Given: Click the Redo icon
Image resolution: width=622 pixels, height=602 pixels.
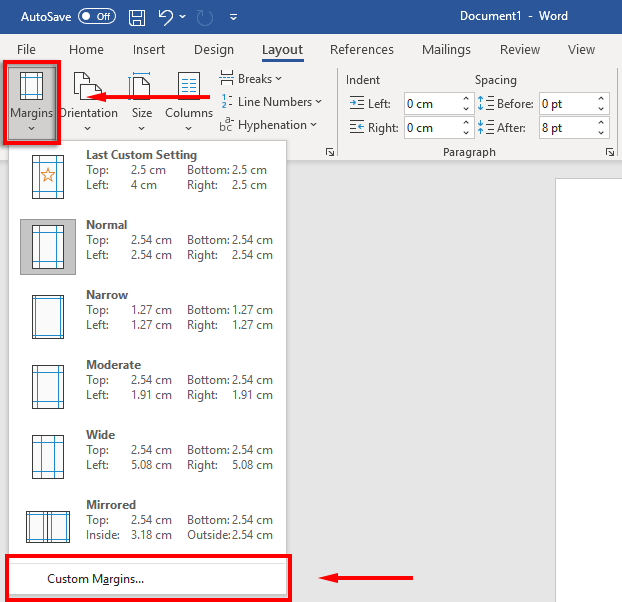Looking at the screenshot, I should point(206,17).
